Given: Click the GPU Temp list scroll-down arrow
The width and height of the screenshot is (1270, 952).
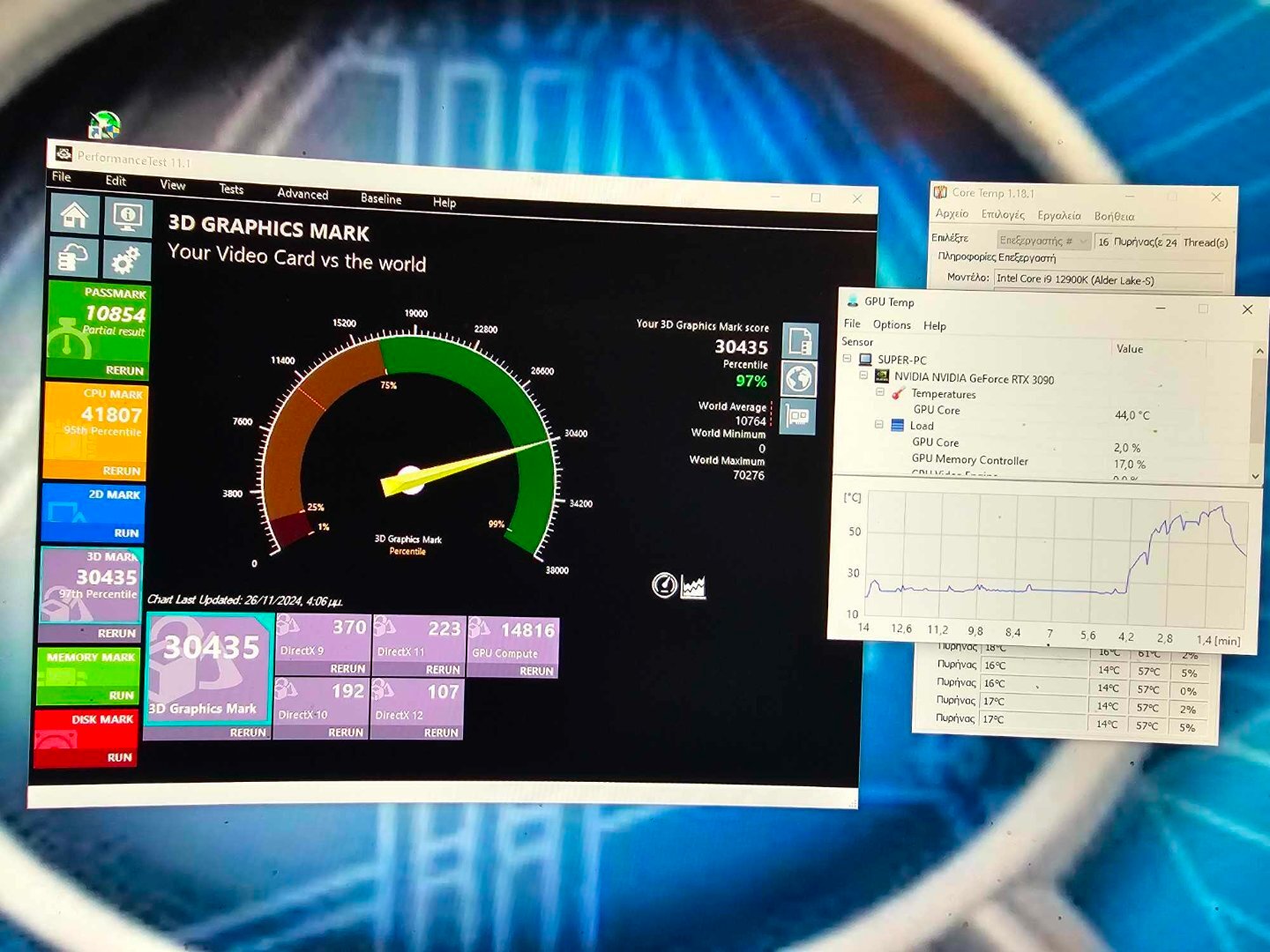Looking at the screenshot, I should (x=1256, y=476).
